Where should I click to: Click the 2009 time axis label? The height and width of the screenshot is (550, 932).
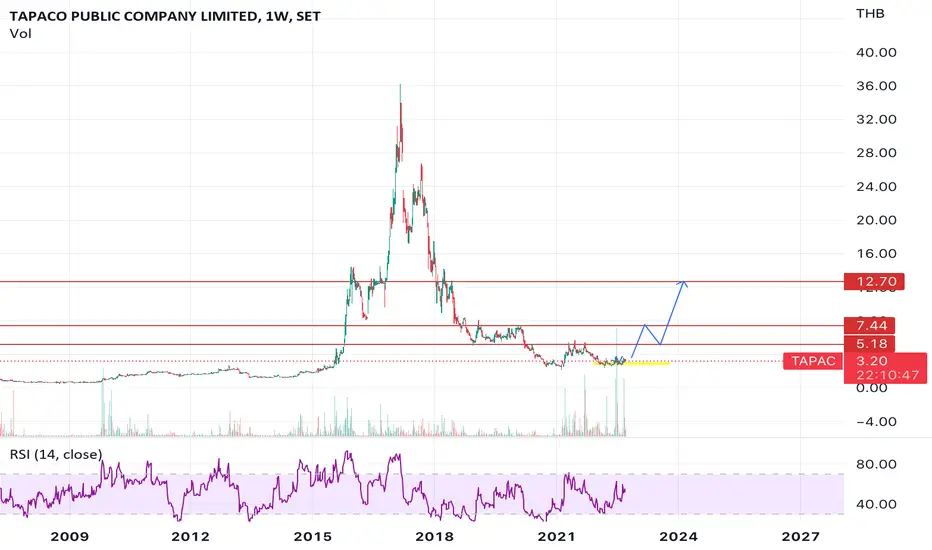click(70, 536)
